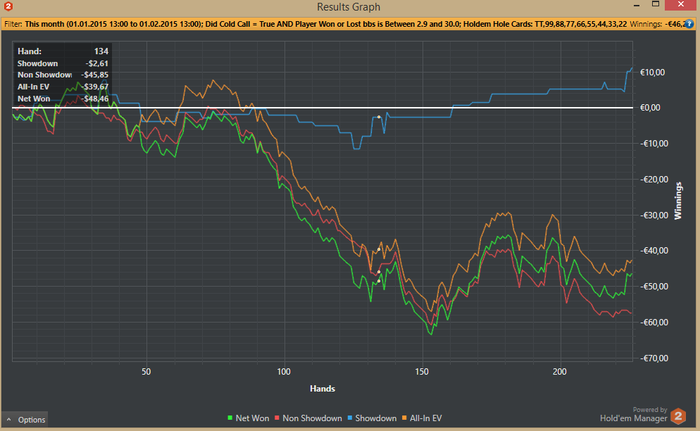Click the Showdown line data point marker
The width and height of the screenshot is (700, 431).
coord(379,117)
